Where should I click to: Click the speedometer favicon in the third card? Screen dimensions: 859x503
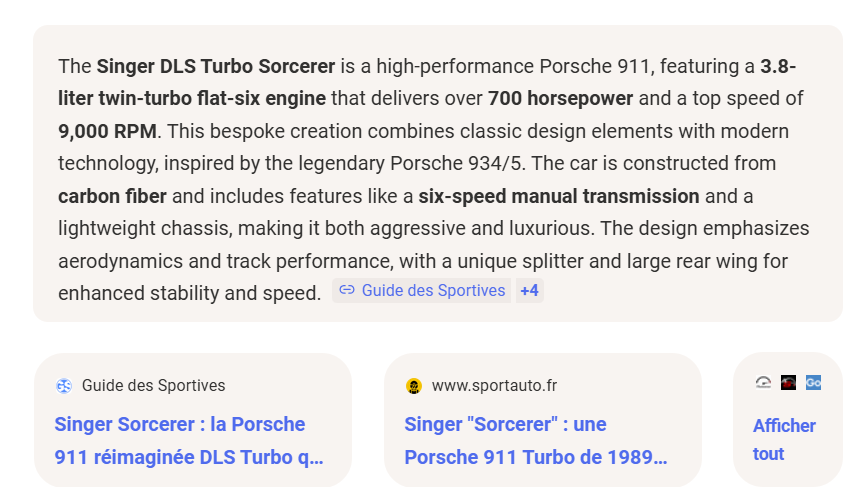[763, 382]
